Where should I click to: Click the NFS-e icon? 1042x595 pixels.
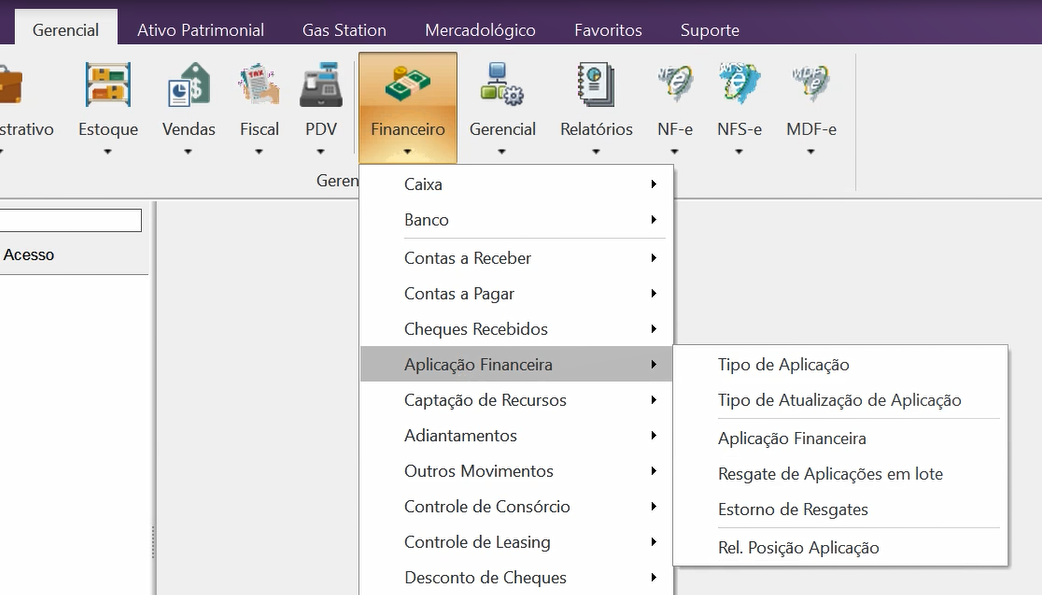tap(739, 85)
